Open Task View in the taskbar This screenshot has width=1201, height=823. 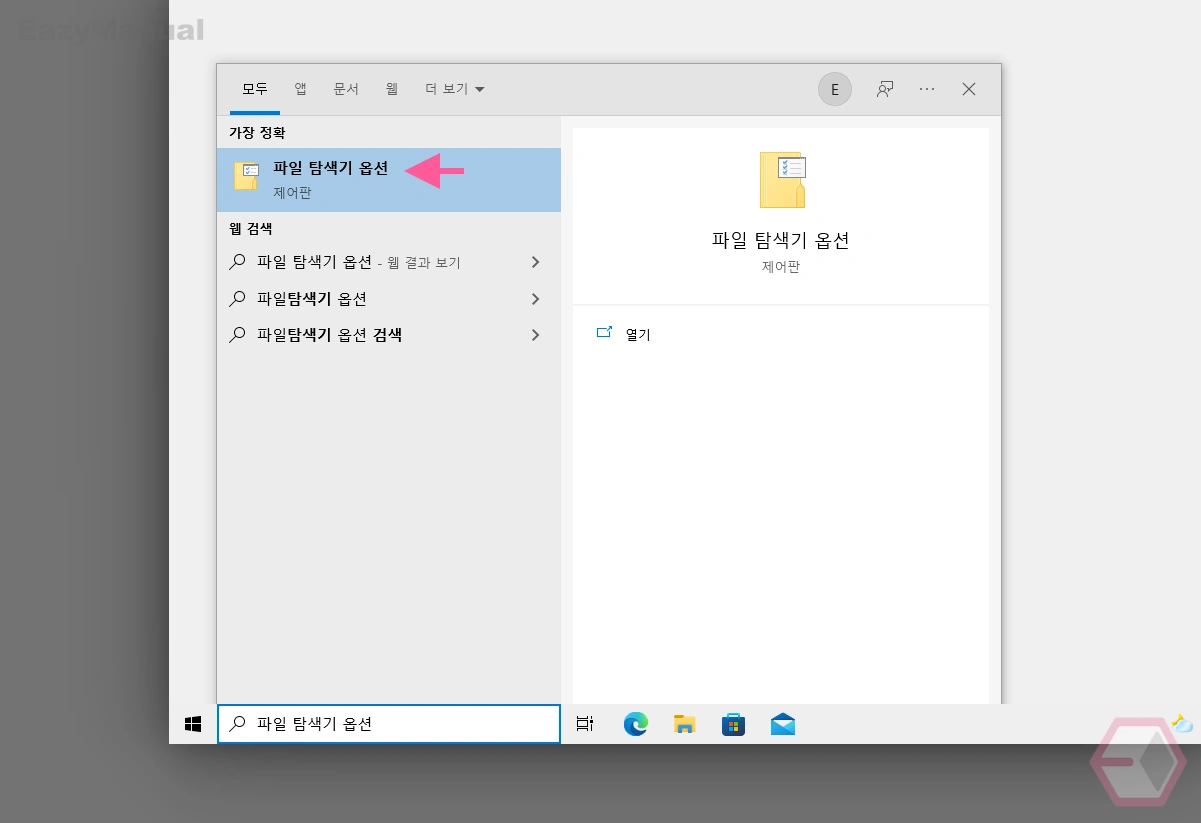point(585,724)
